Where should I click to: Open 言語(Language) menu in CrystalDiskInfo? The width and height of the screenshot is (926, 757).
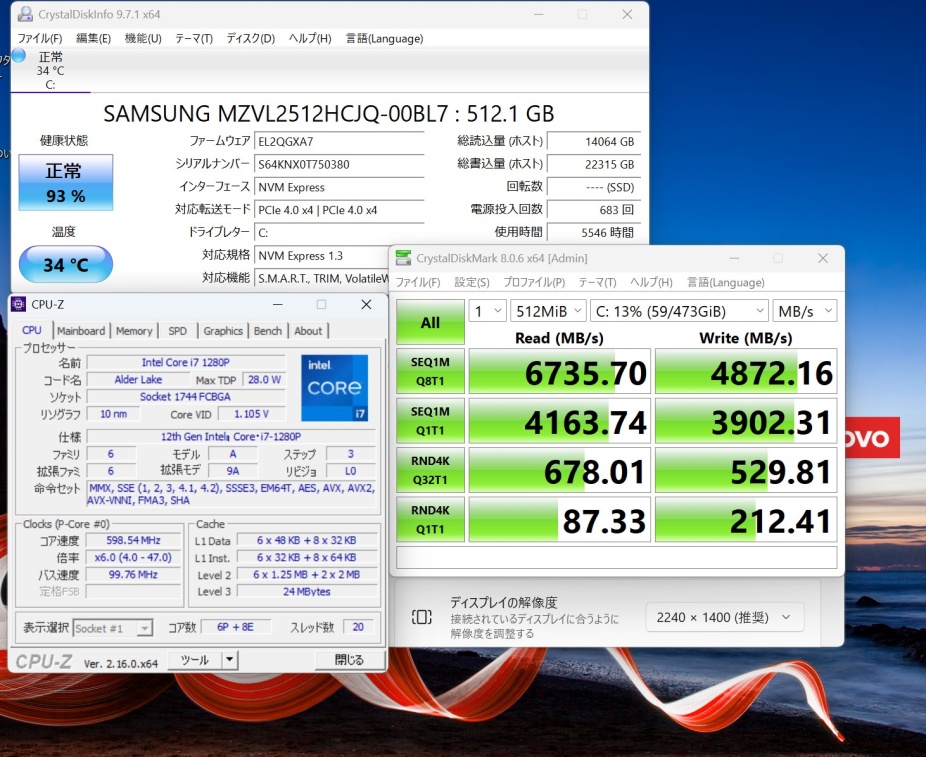384,38
